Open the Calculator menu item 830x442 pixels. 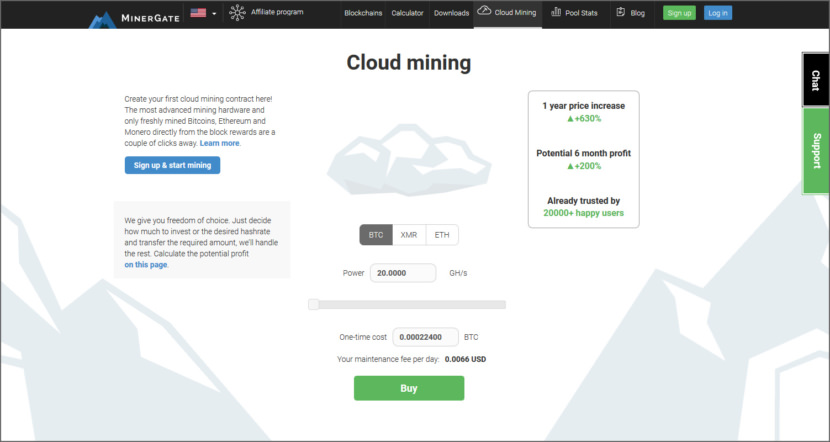[407, 13]
